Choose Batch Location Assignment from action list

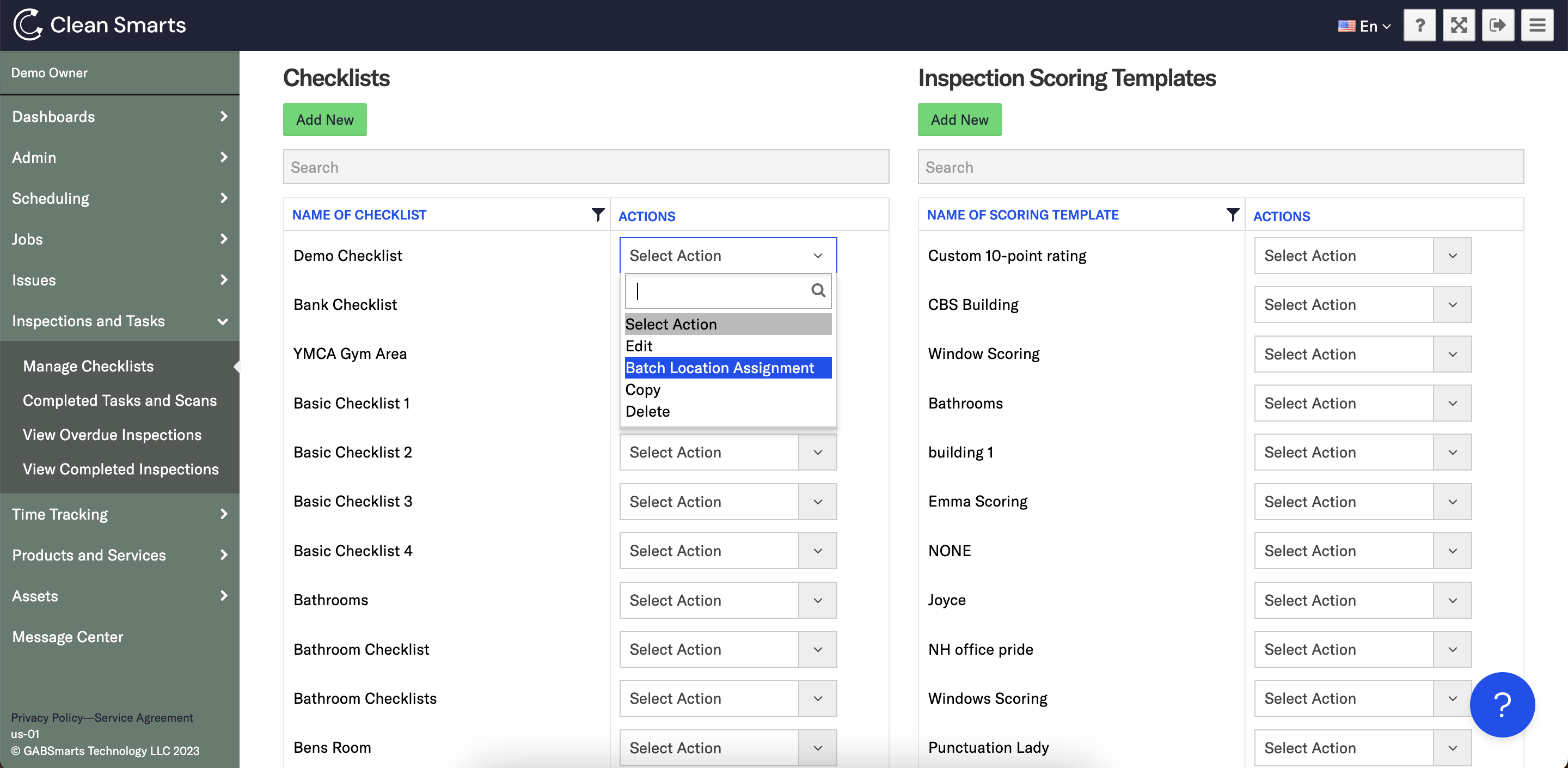coord(719,368)
